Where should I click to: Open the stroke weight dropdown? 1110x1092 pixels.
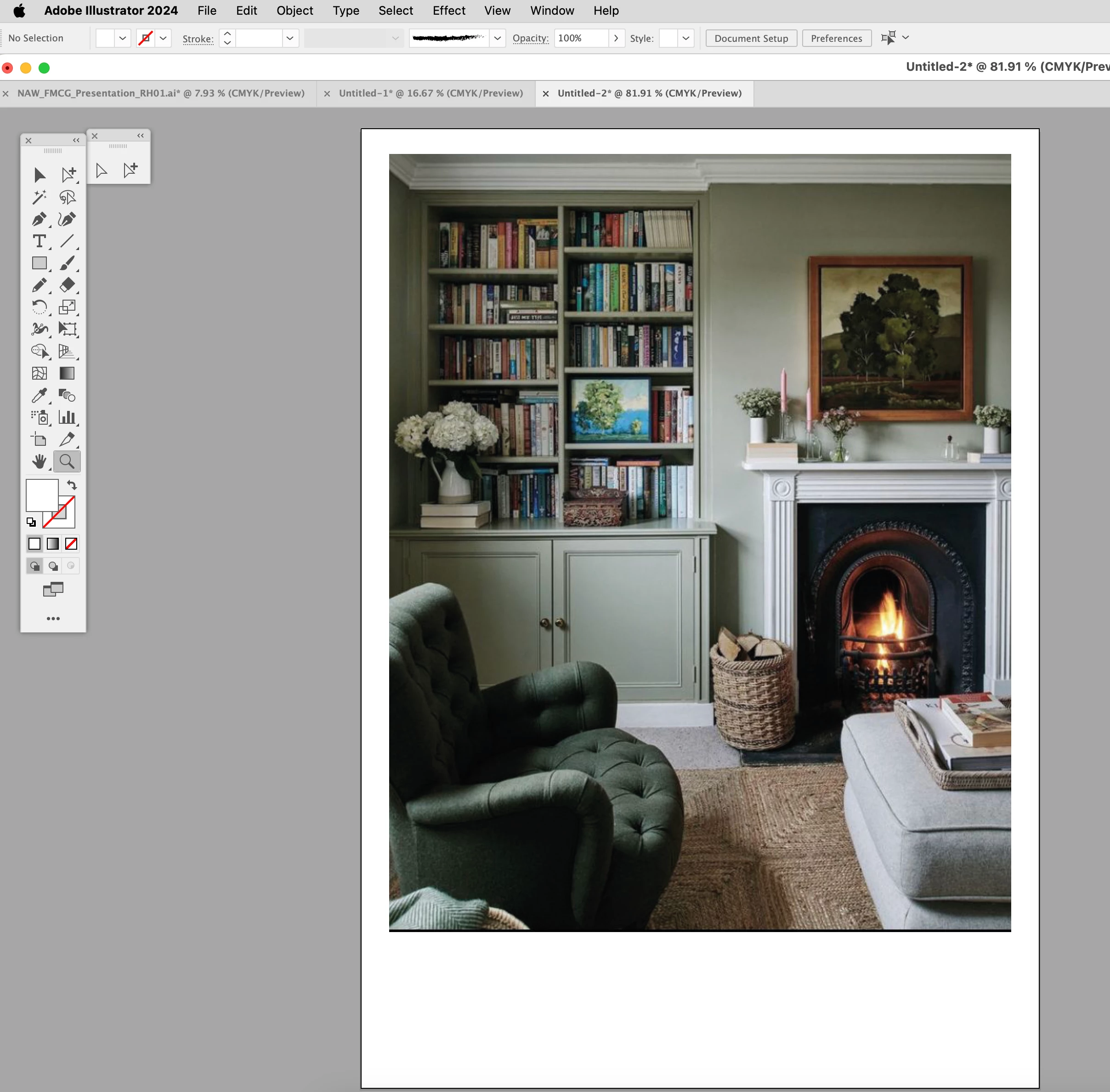(290, 39)
